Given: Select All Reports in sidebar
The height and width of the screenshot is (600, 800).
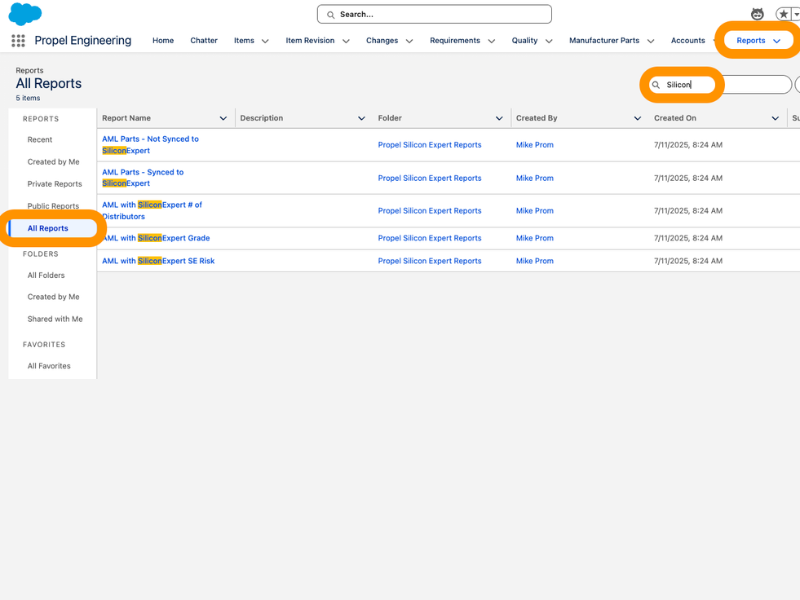Looking at the screenshot, I should (x=48, y=228).
